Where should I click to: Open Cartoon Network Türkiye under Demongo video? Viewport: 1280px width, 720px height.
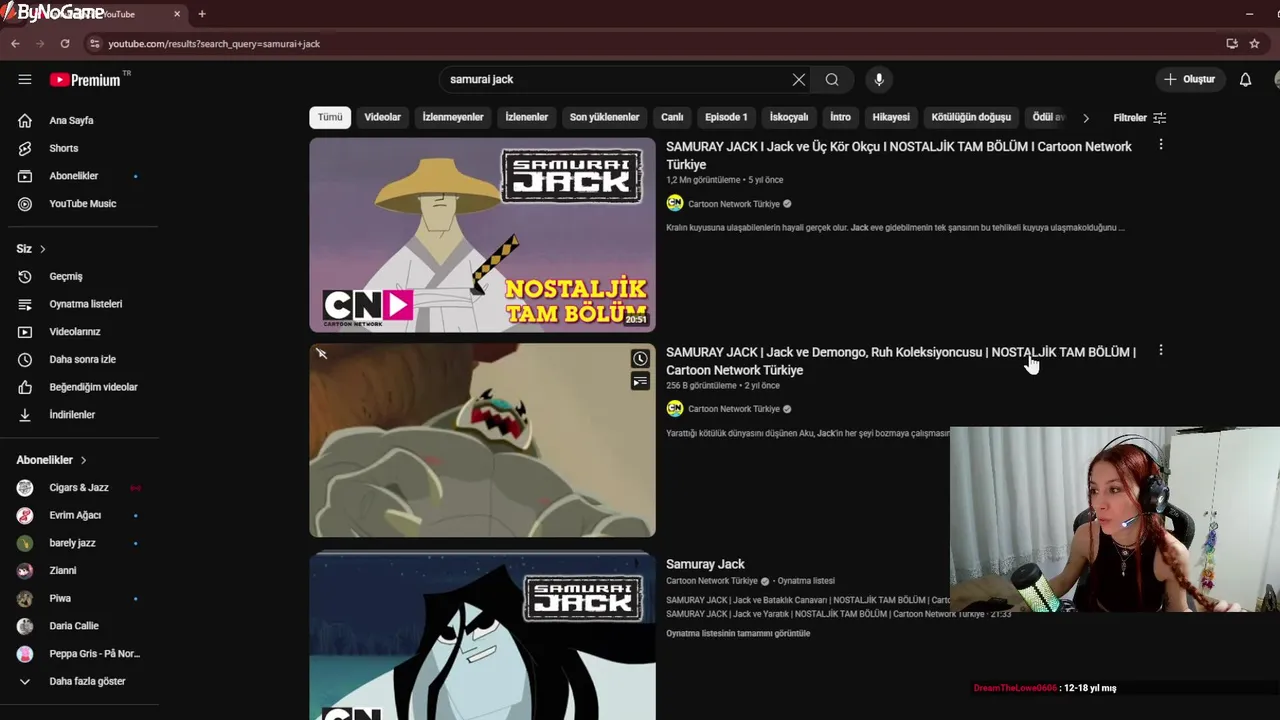(x=734, y=409)
